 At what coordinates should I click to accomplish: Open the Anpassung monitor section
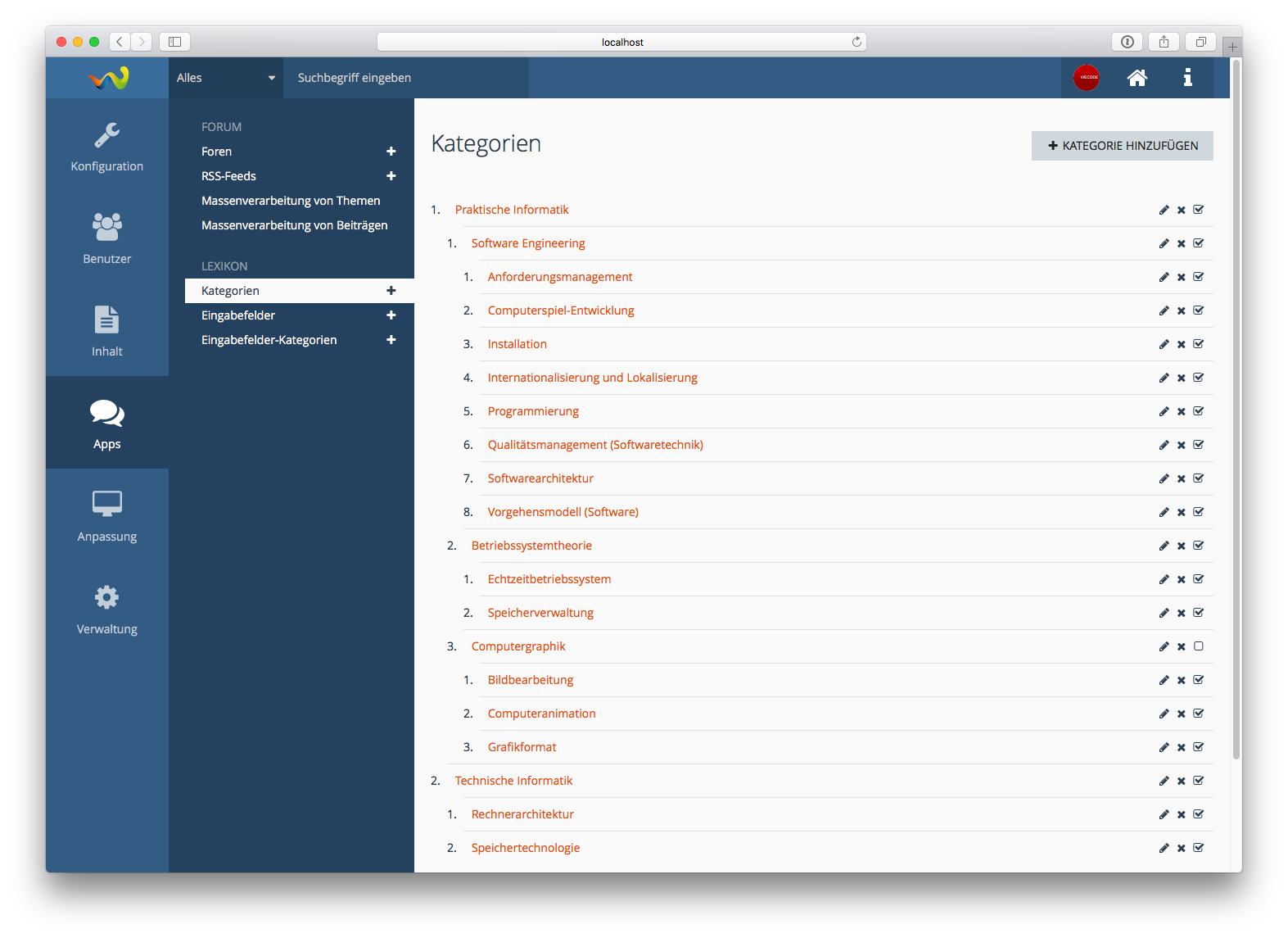[x=106, y=517]
